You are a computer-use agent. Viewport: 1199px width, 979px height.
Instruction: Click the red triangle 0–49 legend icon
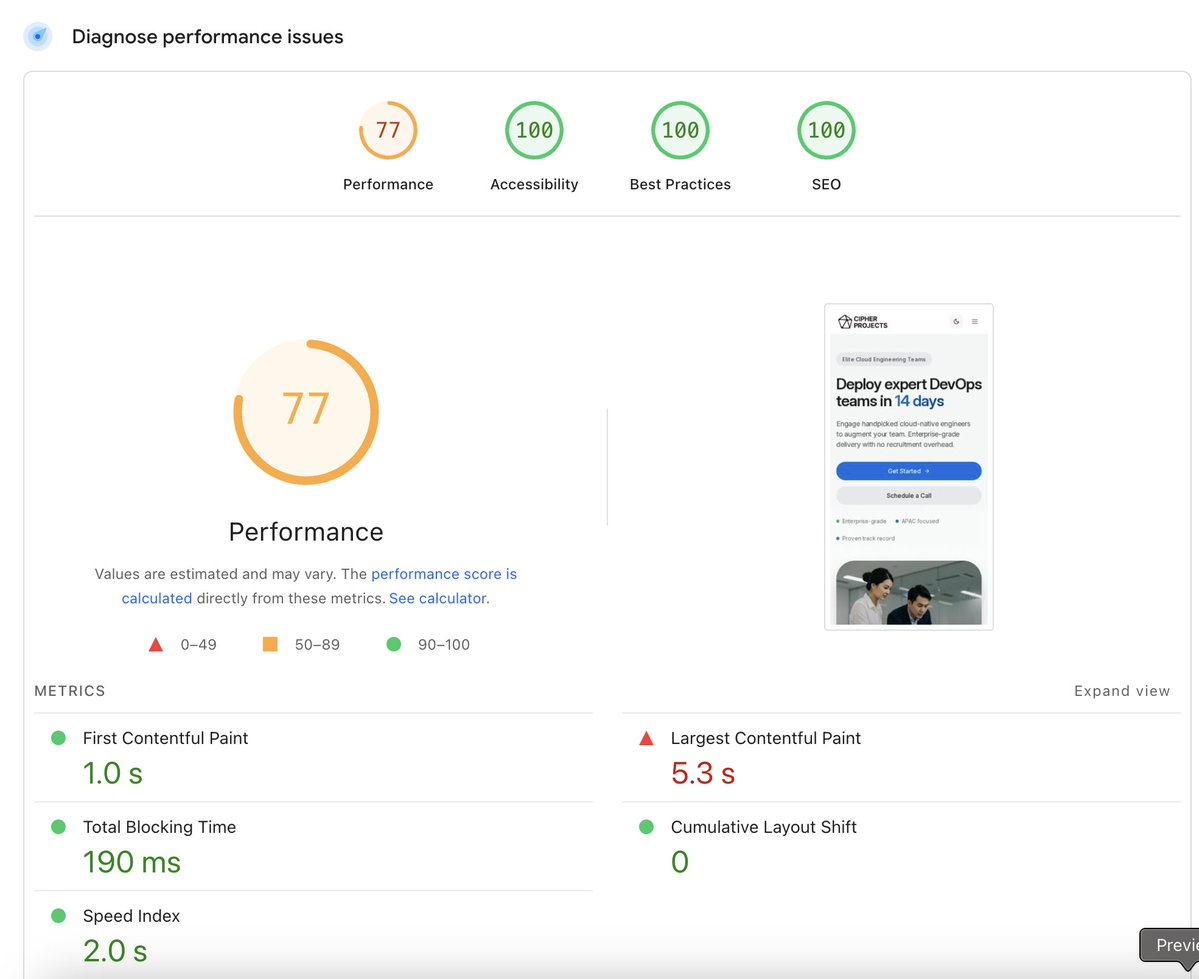(156, 645)
